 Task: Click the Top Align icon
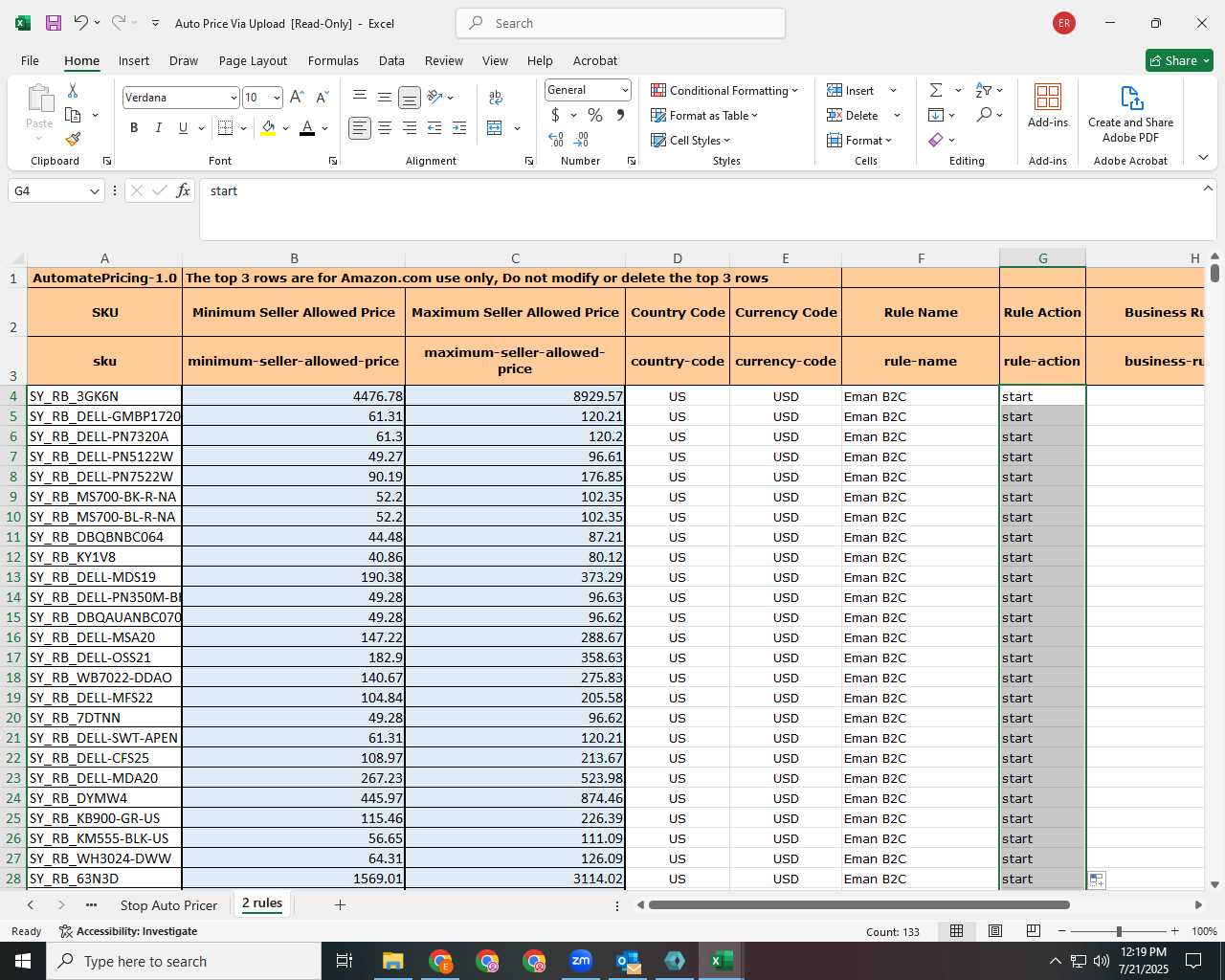coord(360,97)
